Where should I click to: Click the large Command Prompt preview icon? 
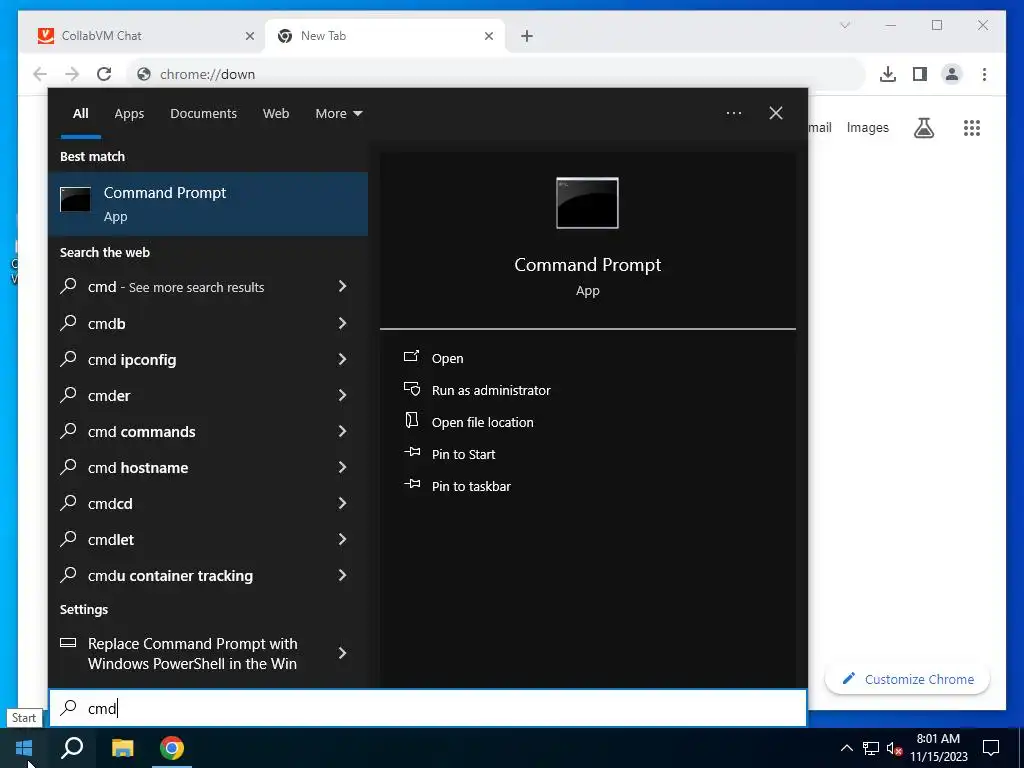587,203
